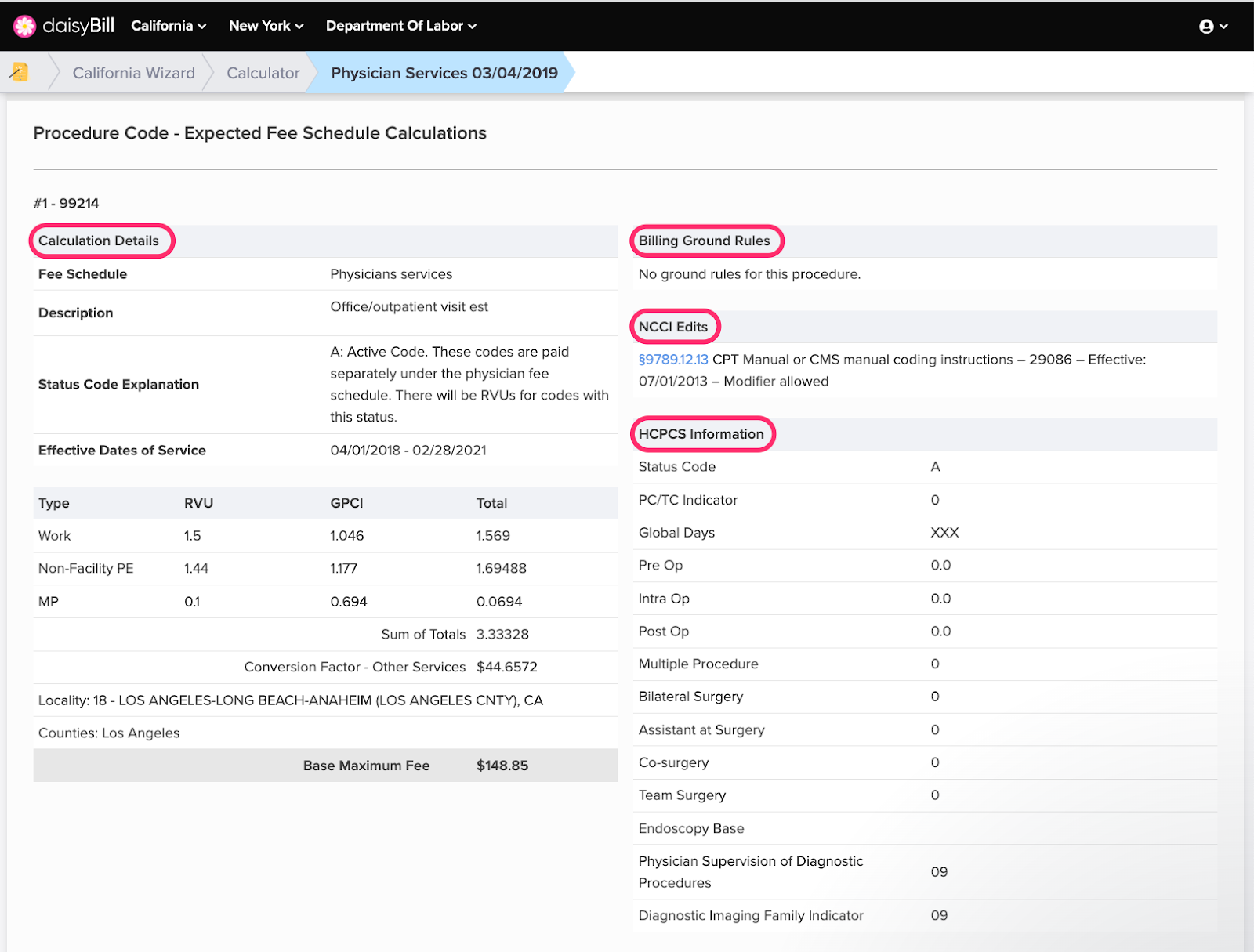The width and height of the screenshot is (1254, 952).
Task: Select Physician Services 03/04/2019 breadcrumb
Action: point(444,73)
